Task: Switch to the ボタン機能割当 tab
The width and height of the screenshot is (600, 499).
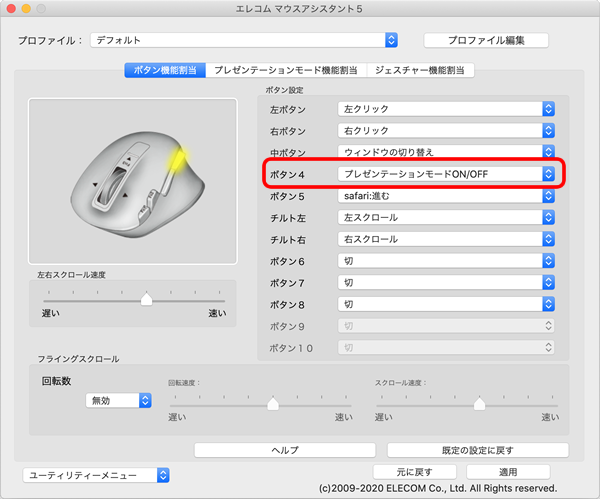Action: tap(165, 70)
